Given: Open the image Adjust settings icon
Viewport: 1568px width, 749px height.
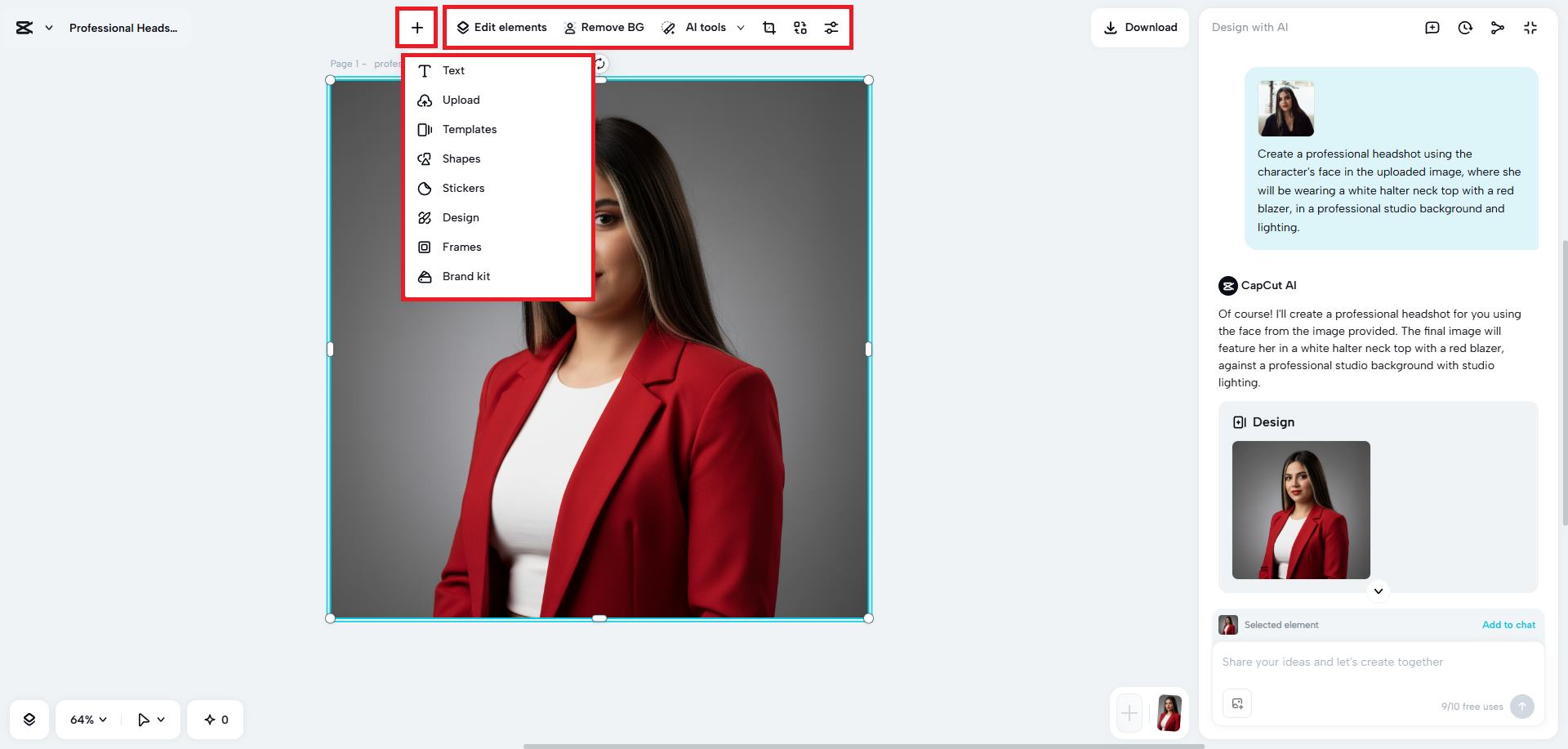Looking at the screenshot, I should pos(831,27).
